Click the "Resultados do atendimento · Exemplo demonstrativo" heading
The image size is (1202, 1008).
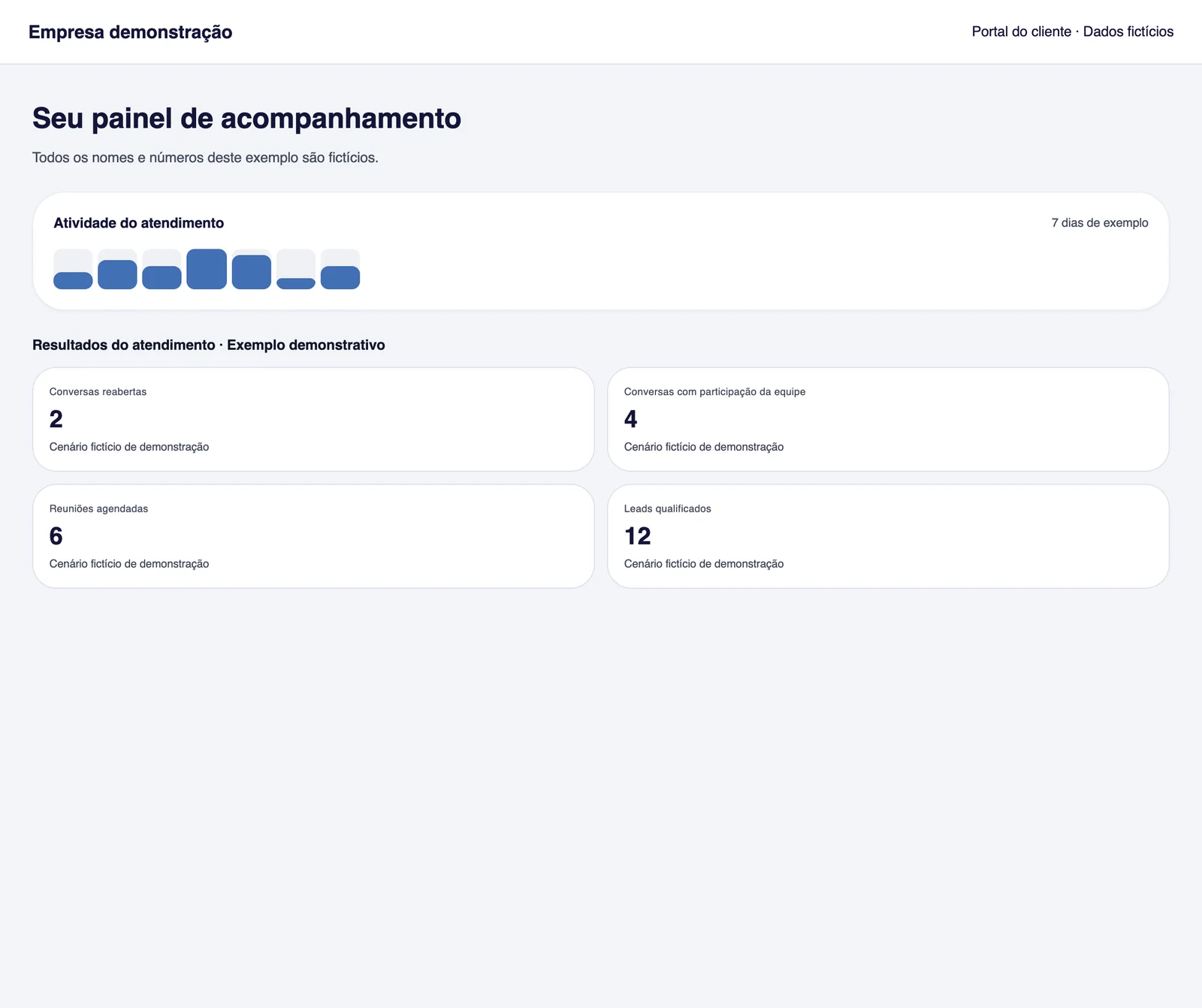click(209, 345)
